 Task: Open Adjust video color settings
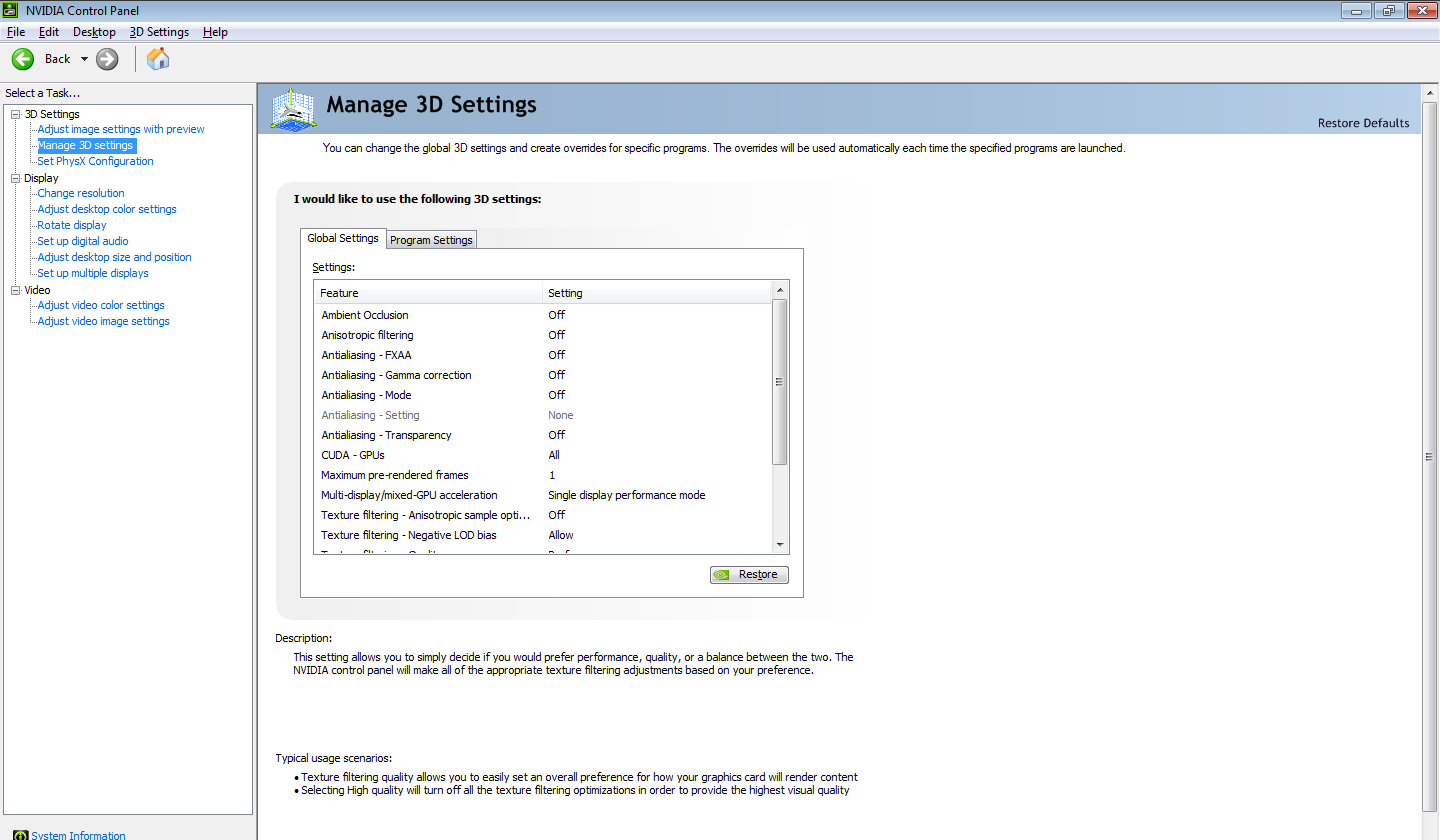101,305
